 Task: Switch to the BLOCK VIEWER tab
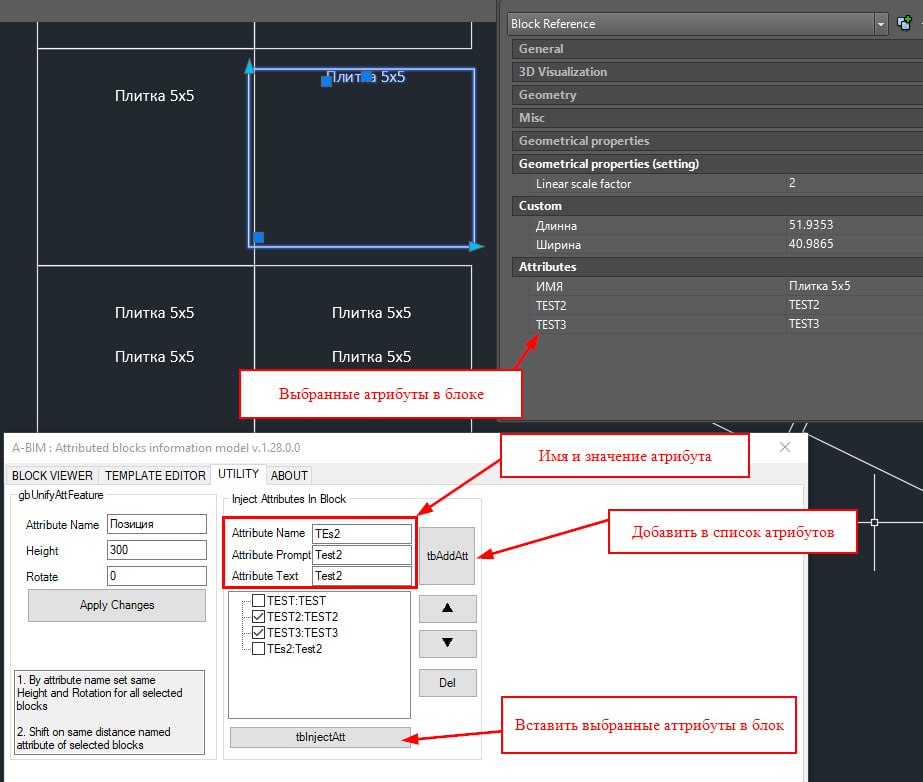coord(52,475)
